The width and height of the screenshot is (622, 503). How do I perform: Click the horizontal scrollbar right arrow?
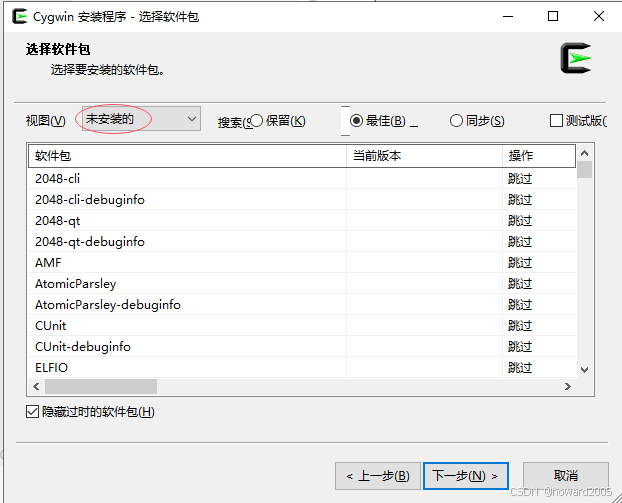tap(568, 386)
